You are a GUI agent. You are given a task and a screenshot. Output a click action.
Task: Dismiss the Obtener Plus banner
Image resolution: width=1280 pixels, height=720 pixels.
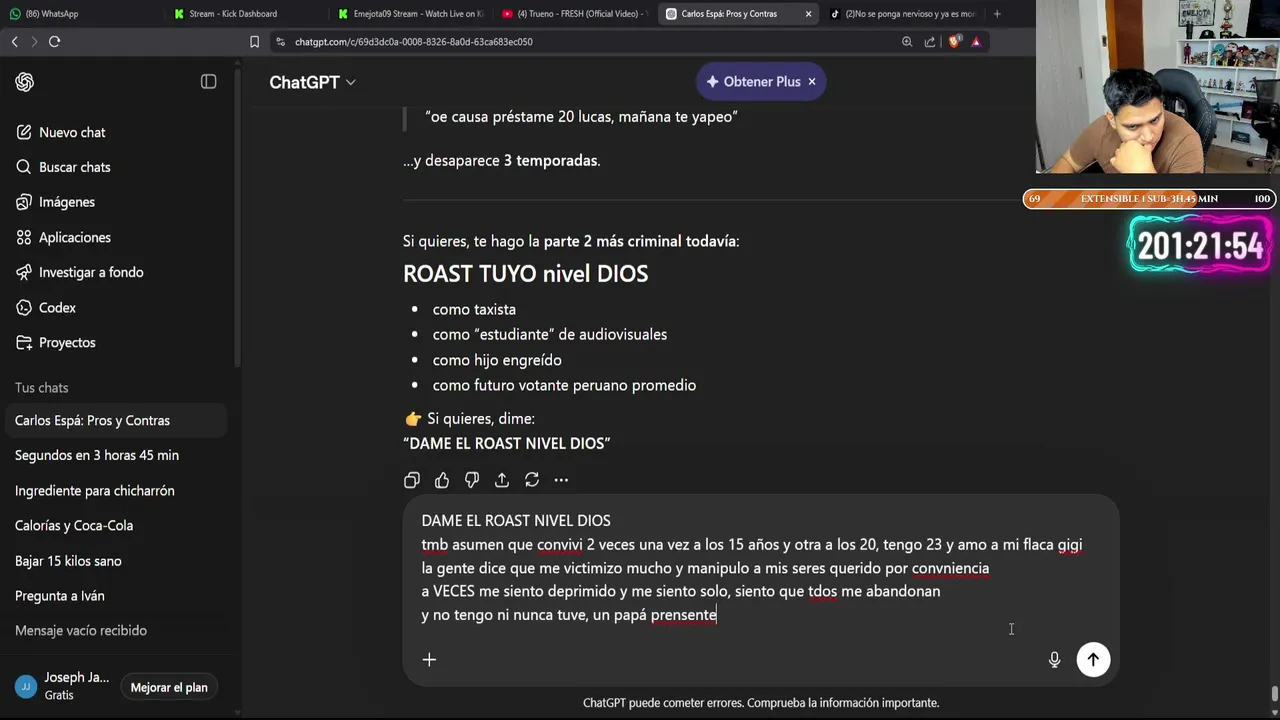tap(812, 82)
